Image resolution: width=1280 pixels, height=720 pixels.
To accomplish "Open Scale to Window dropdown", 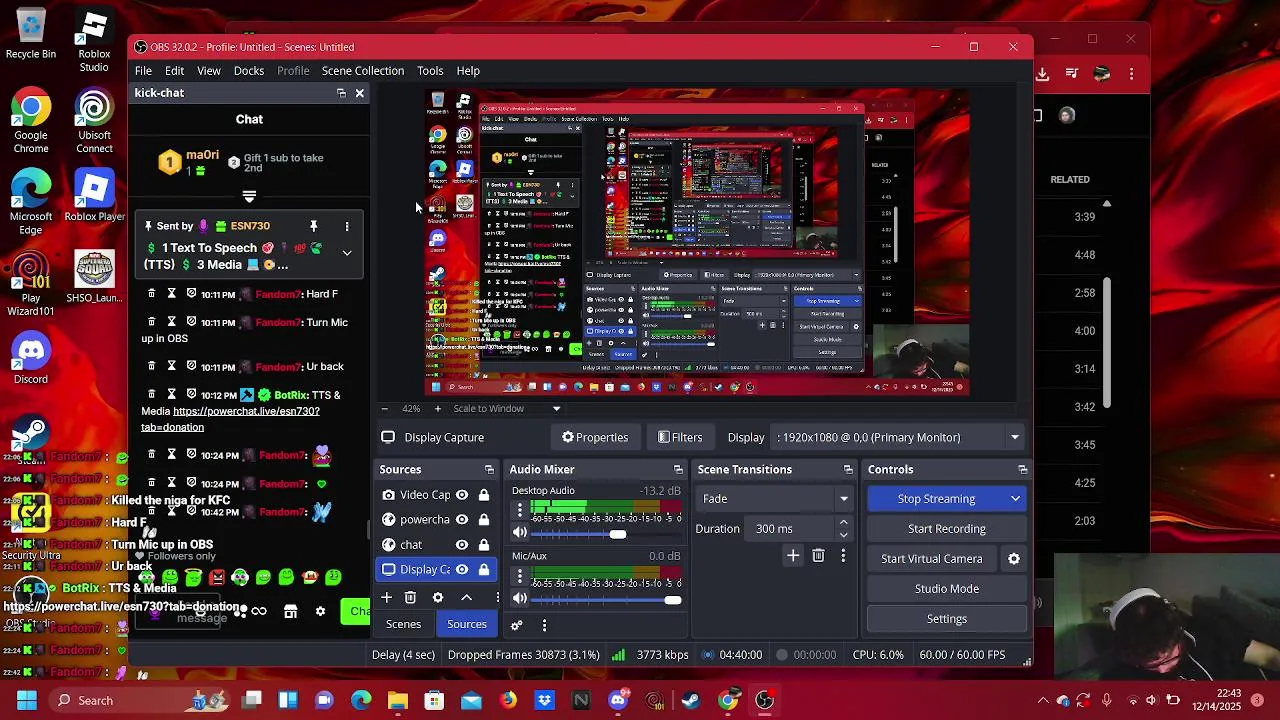I will click(x=507, y=408).
